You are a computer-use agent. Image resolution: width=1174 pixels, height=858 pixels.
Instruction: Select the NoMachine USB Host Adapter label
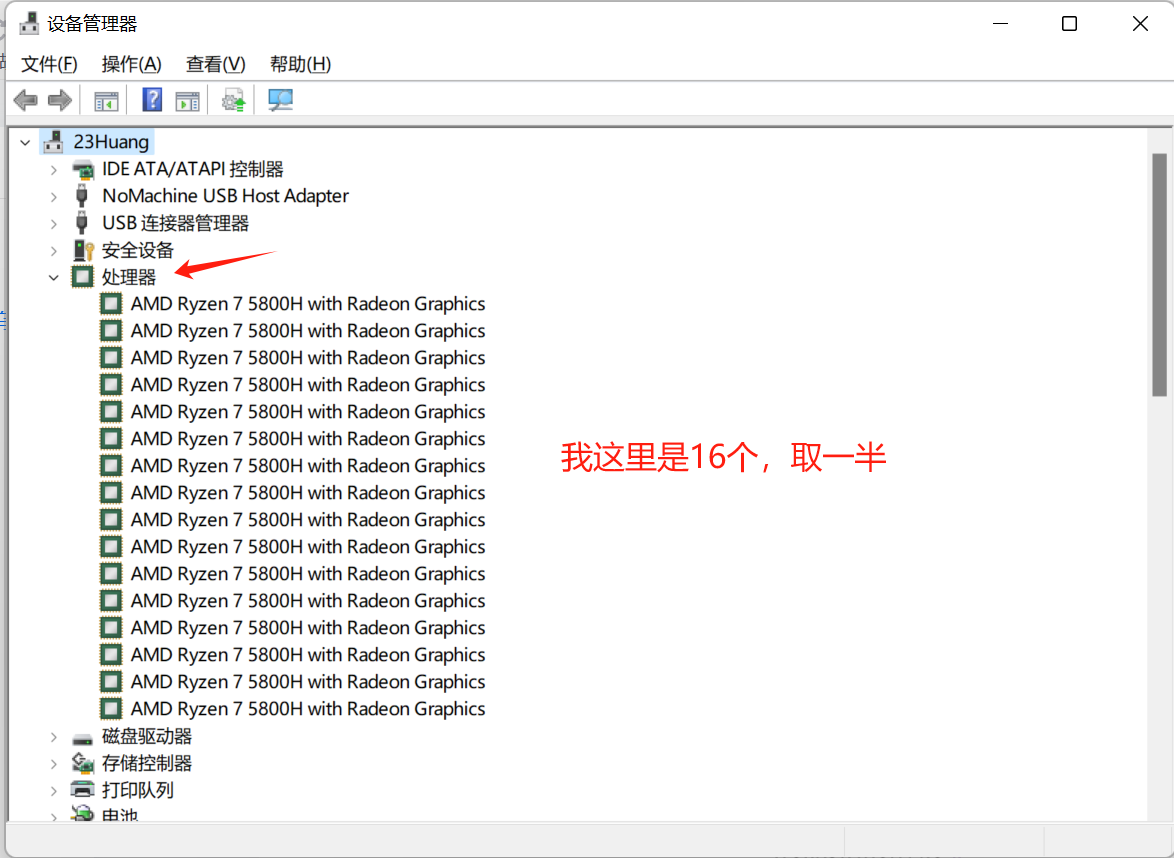[225, 196]
